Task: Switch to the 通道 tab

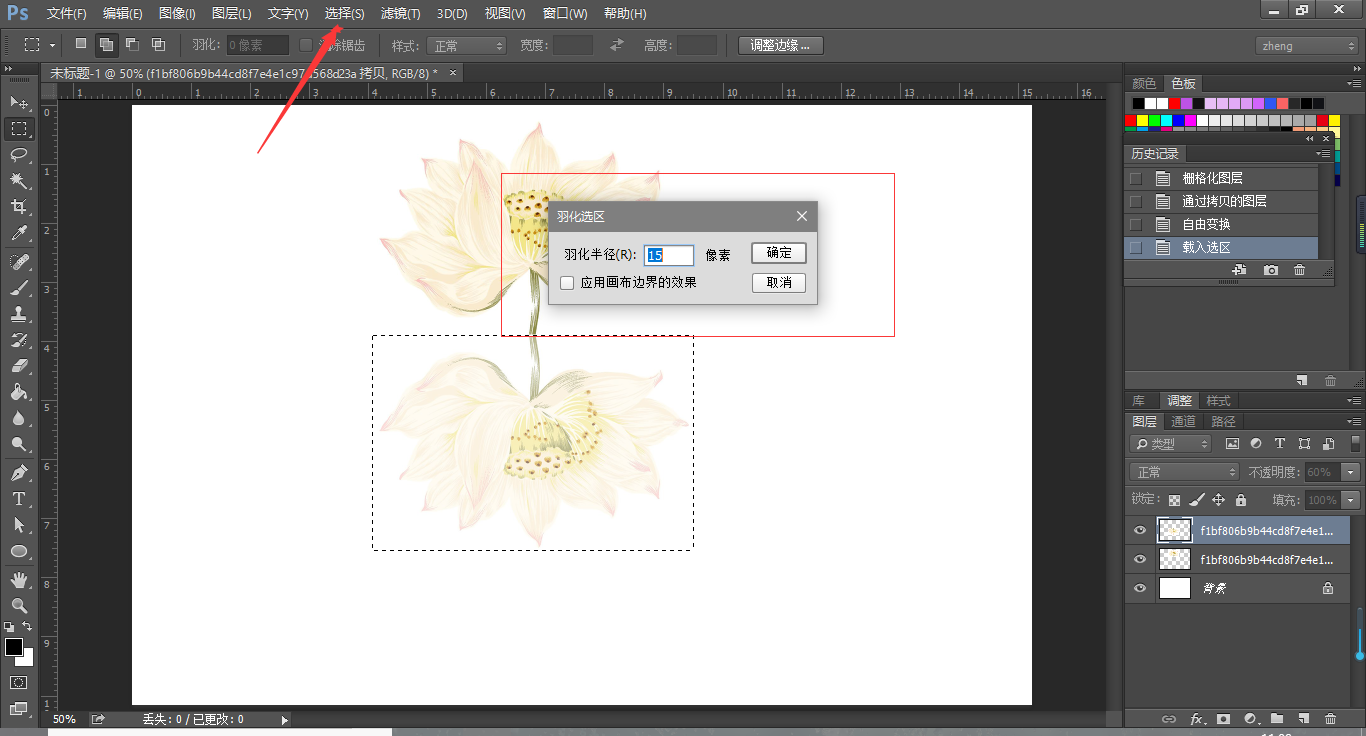Action: coord(1183,421)
